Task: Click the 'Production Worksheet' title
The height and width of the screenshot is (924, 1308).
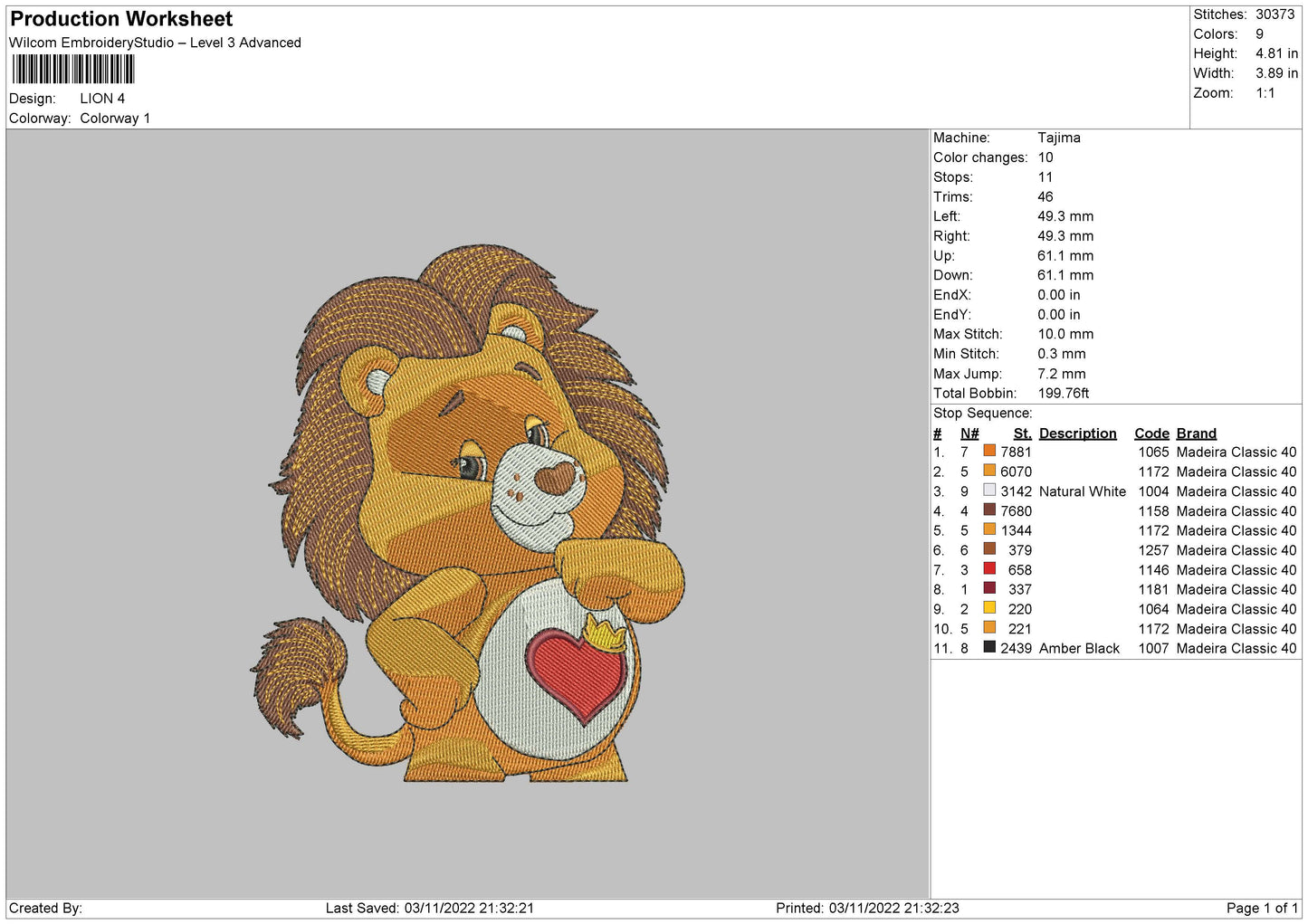Action: (121, 19)
